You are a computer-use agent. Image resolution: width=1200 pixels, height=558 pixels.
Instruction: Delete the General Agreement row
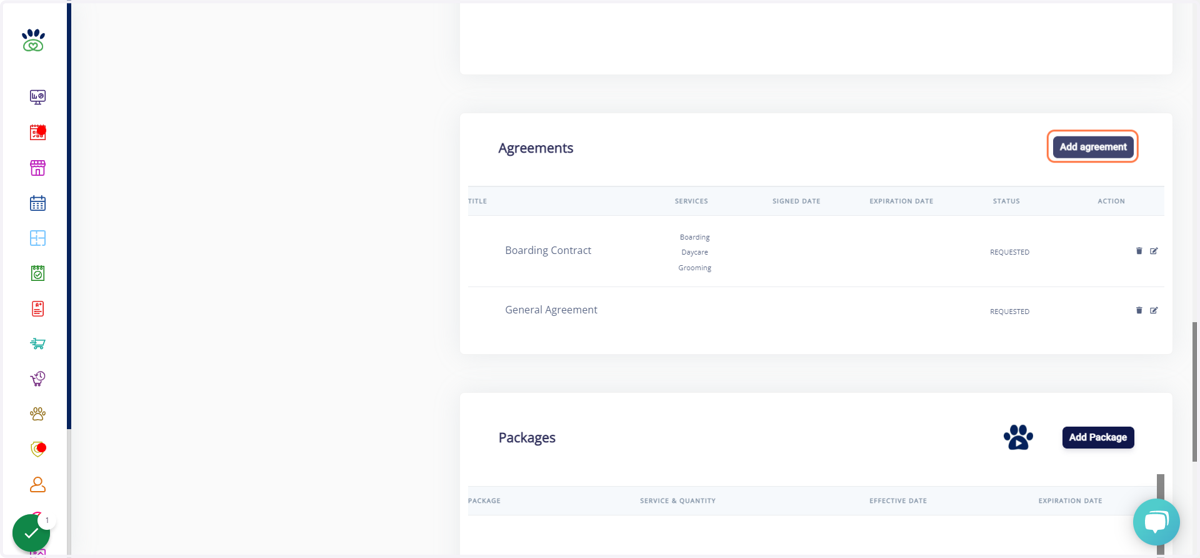(1139, 310)
